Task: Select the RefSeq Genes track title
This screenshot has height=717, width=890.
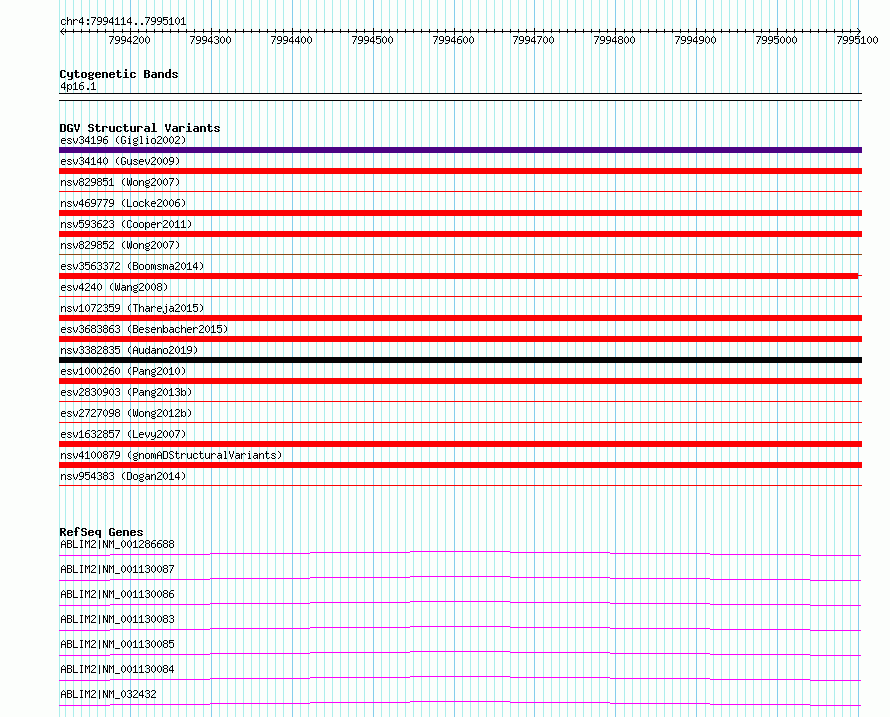Action: [x=102, y=532]
